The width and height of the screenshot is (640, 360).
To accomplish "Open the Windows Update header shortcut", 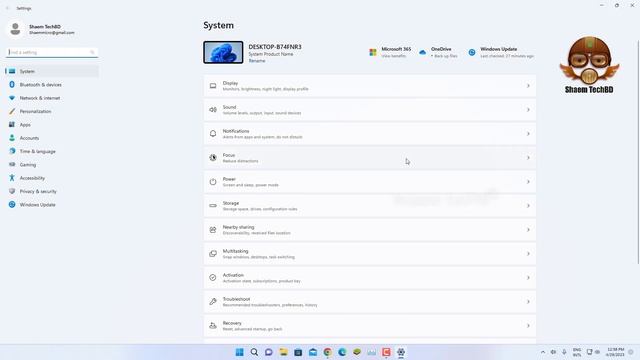I will (501, 52).
